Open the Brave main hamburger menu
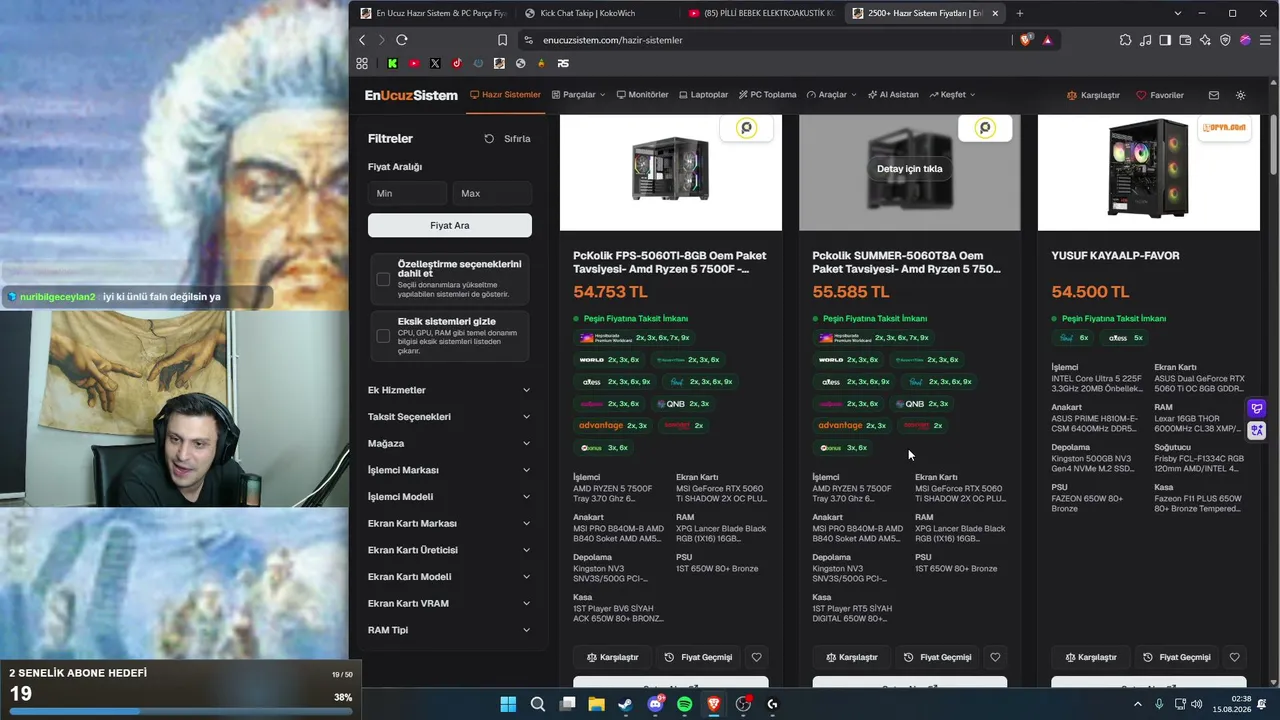Image resolution: width=1280 pixels, height=720 pixels. (x=1265, y=40)
